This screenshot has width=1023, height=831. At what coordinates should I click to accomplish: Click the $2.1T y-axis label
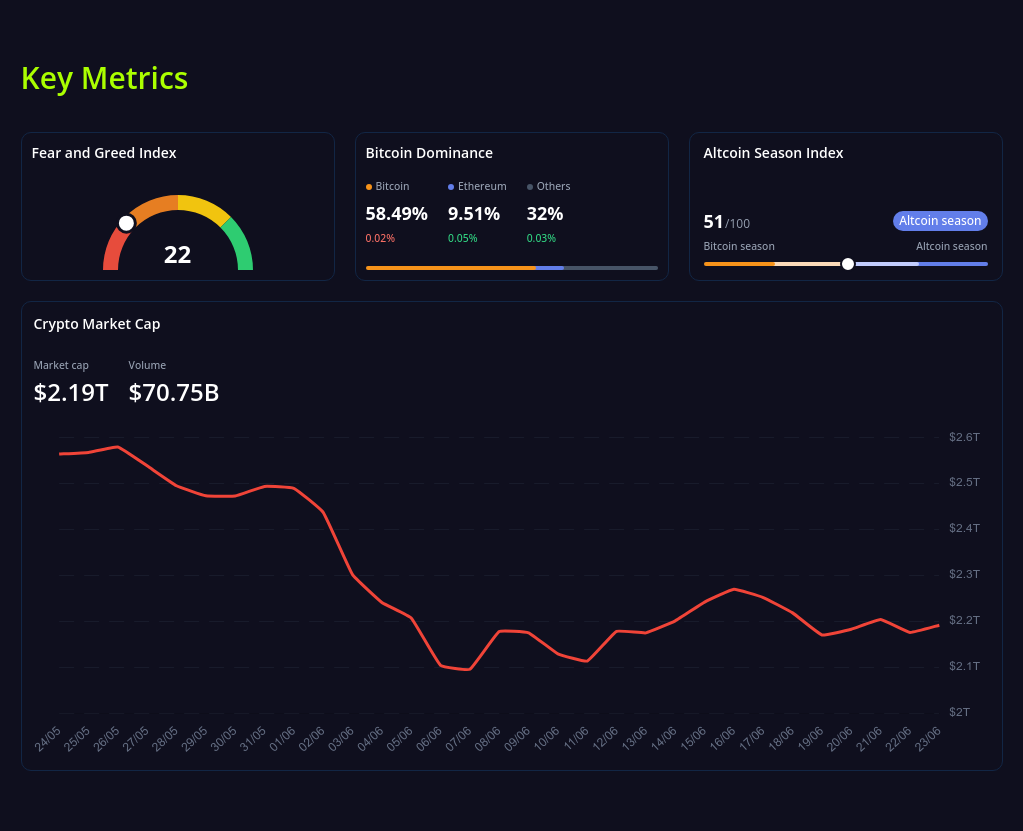coord(964,666)
